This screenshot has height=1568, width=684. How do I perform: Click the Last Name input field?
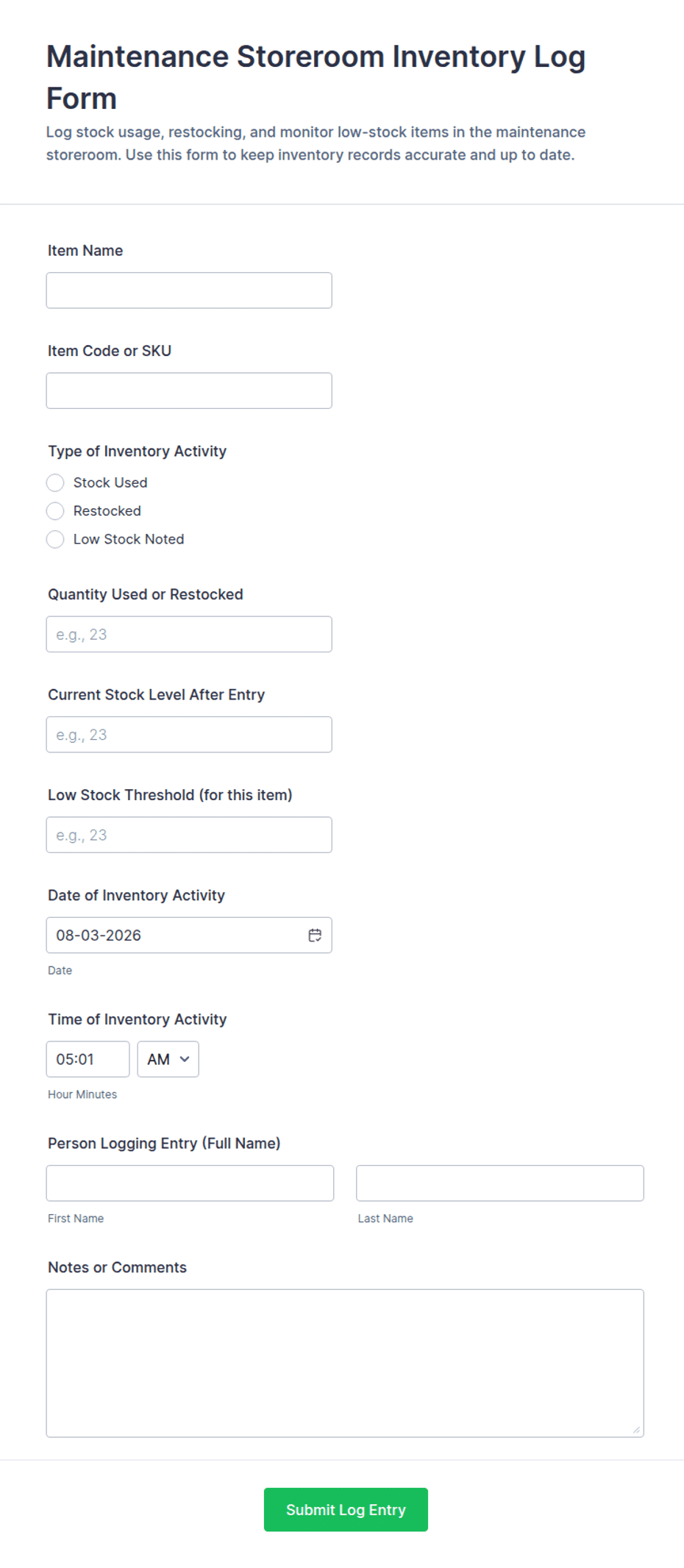pyautogui.click(x=500, y=1183)
